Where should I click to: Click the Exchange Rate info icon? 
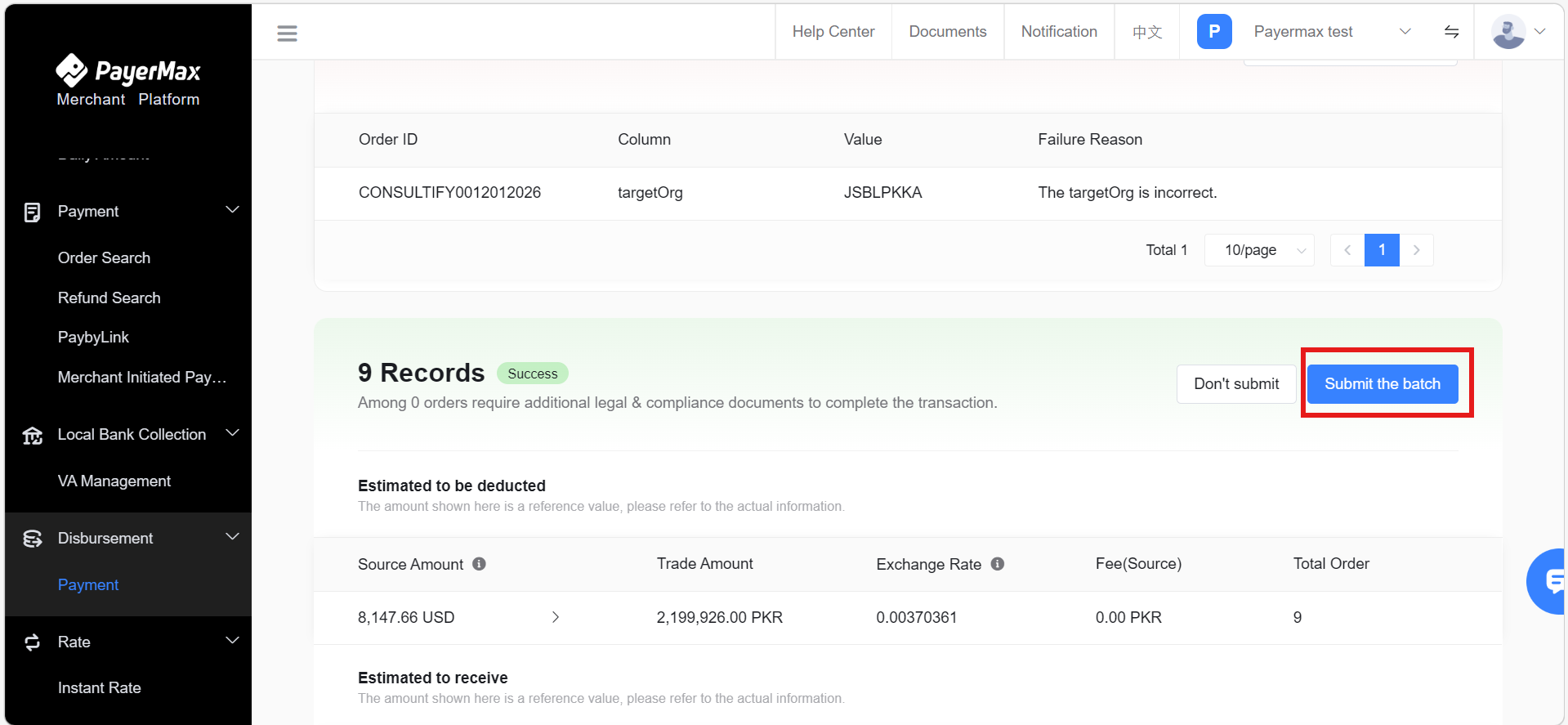(x=998, y=564)
